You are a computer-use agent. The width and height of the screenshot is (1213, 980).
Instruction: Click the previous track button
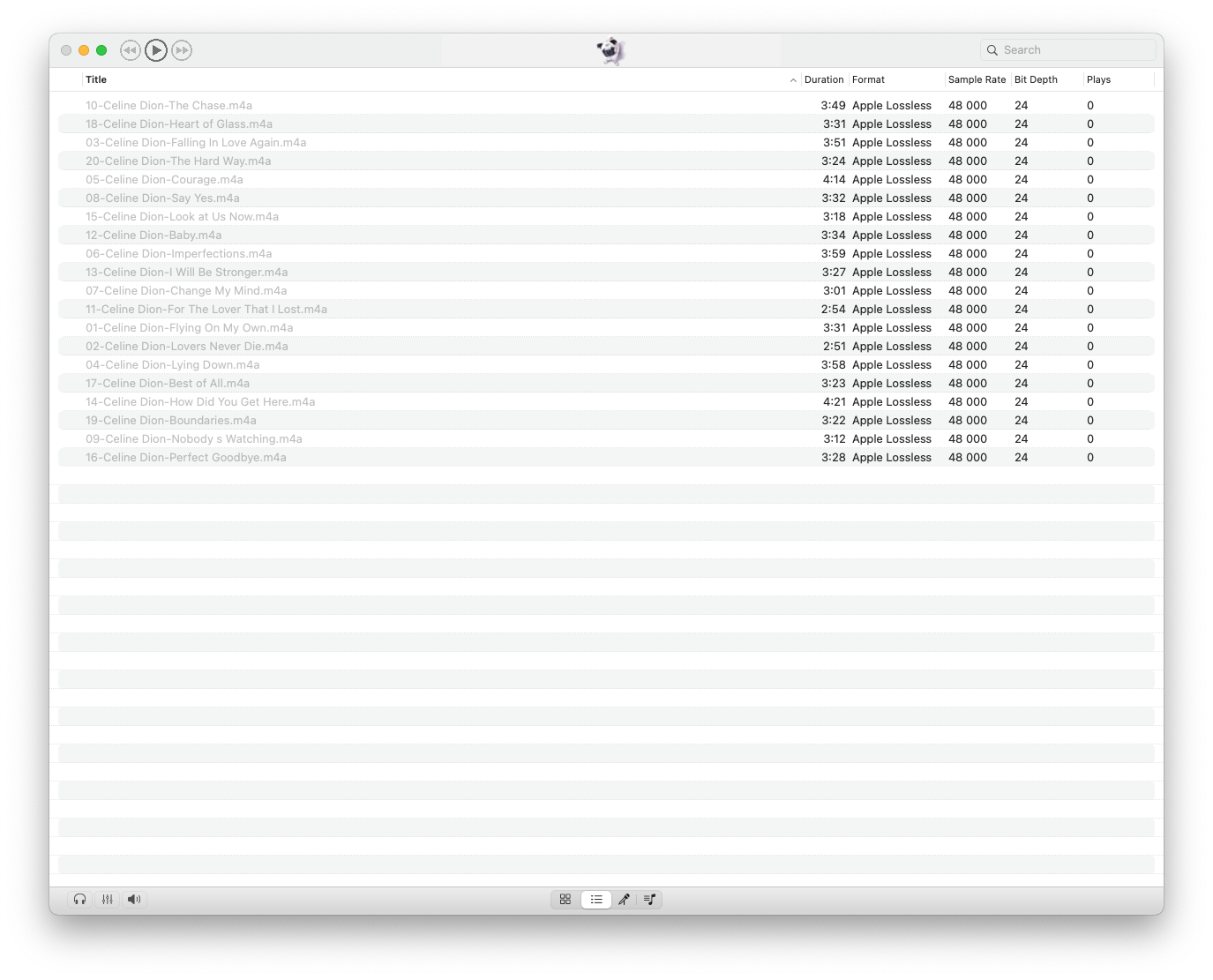[130, 50]
